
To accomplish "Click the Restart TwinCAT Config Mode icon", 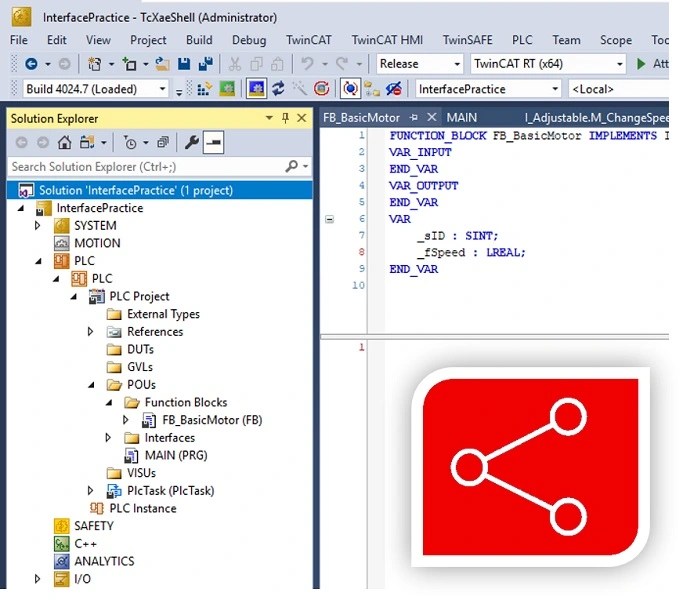I will (256, 89).
